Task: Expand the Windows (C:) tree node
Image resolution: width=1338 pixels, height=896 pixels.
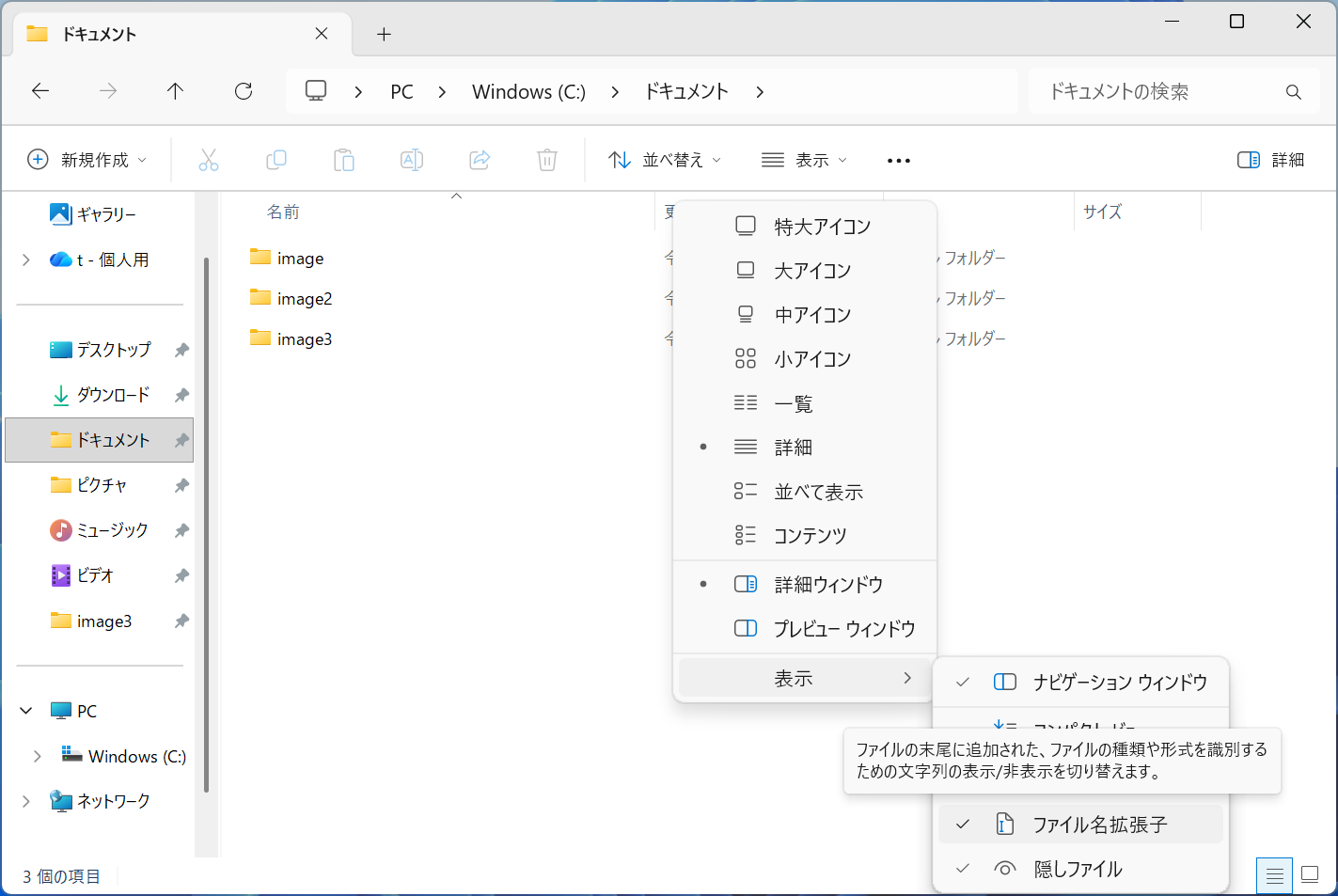Action: click(38, 756)
